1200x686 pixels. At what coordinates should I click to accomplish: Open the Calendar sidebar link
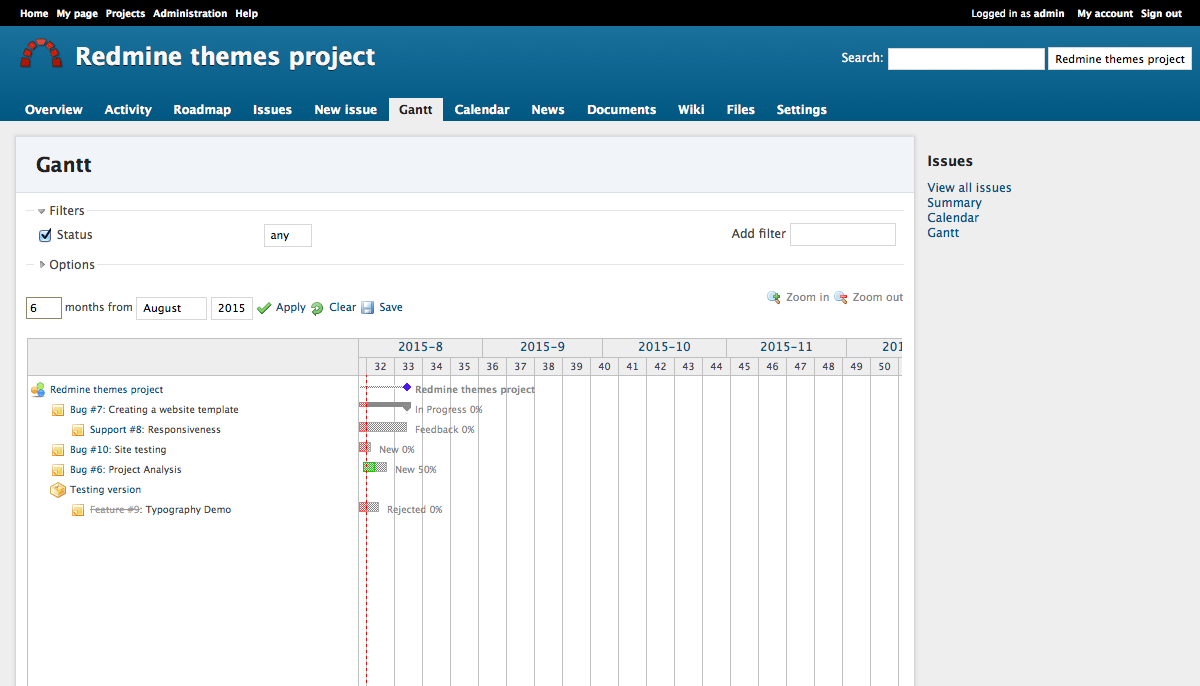[x=953, y=218]
